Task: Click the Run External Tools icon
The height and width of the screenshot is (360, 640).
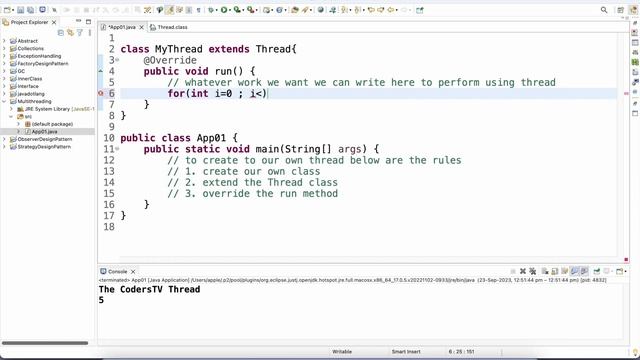Action: (251, 10)
